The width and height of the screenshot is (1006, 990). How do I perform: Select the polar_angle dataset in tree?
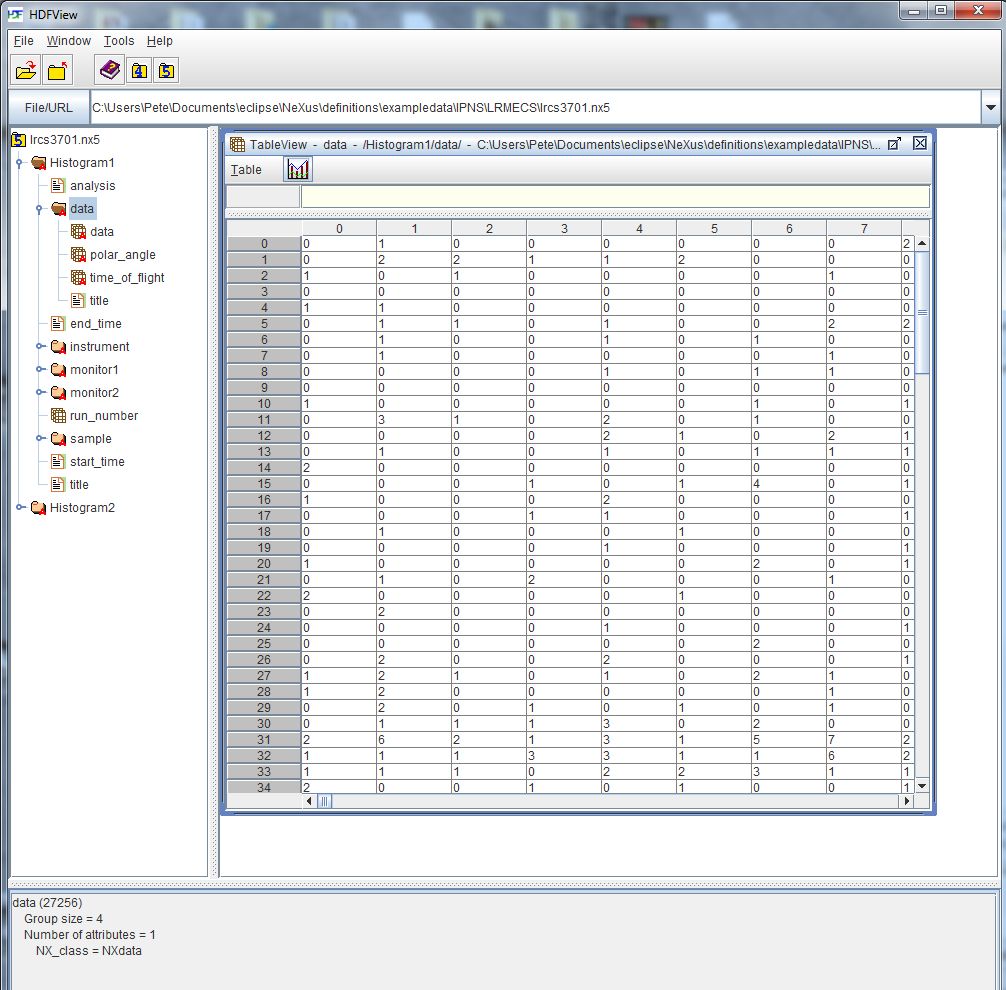click(122, 254)
